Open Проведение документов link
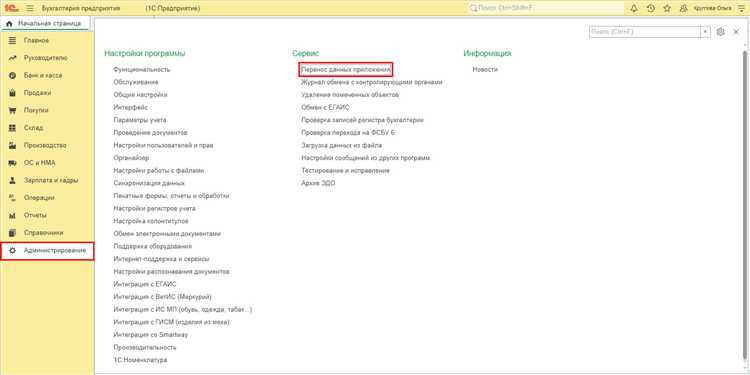Screen dimensions: 750x375 tap(150, 132)
